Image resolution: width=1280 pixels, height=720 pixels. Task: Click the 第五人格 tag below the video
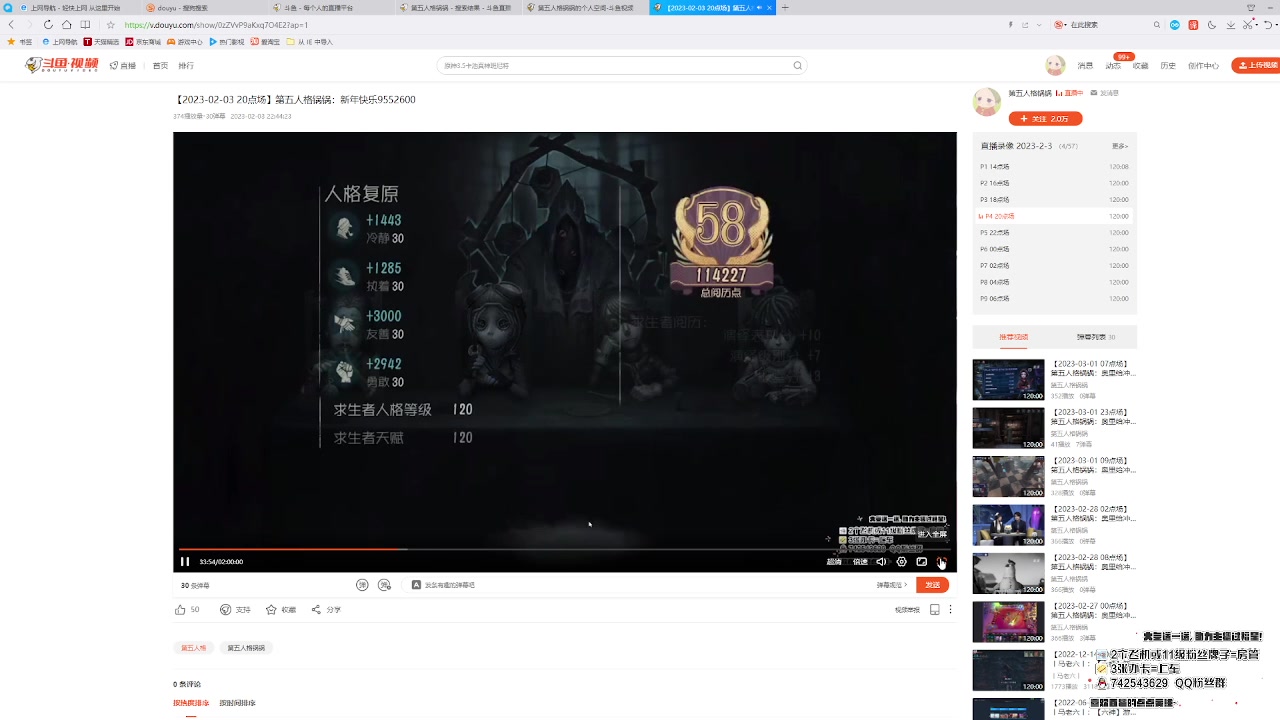pos(193,648)
